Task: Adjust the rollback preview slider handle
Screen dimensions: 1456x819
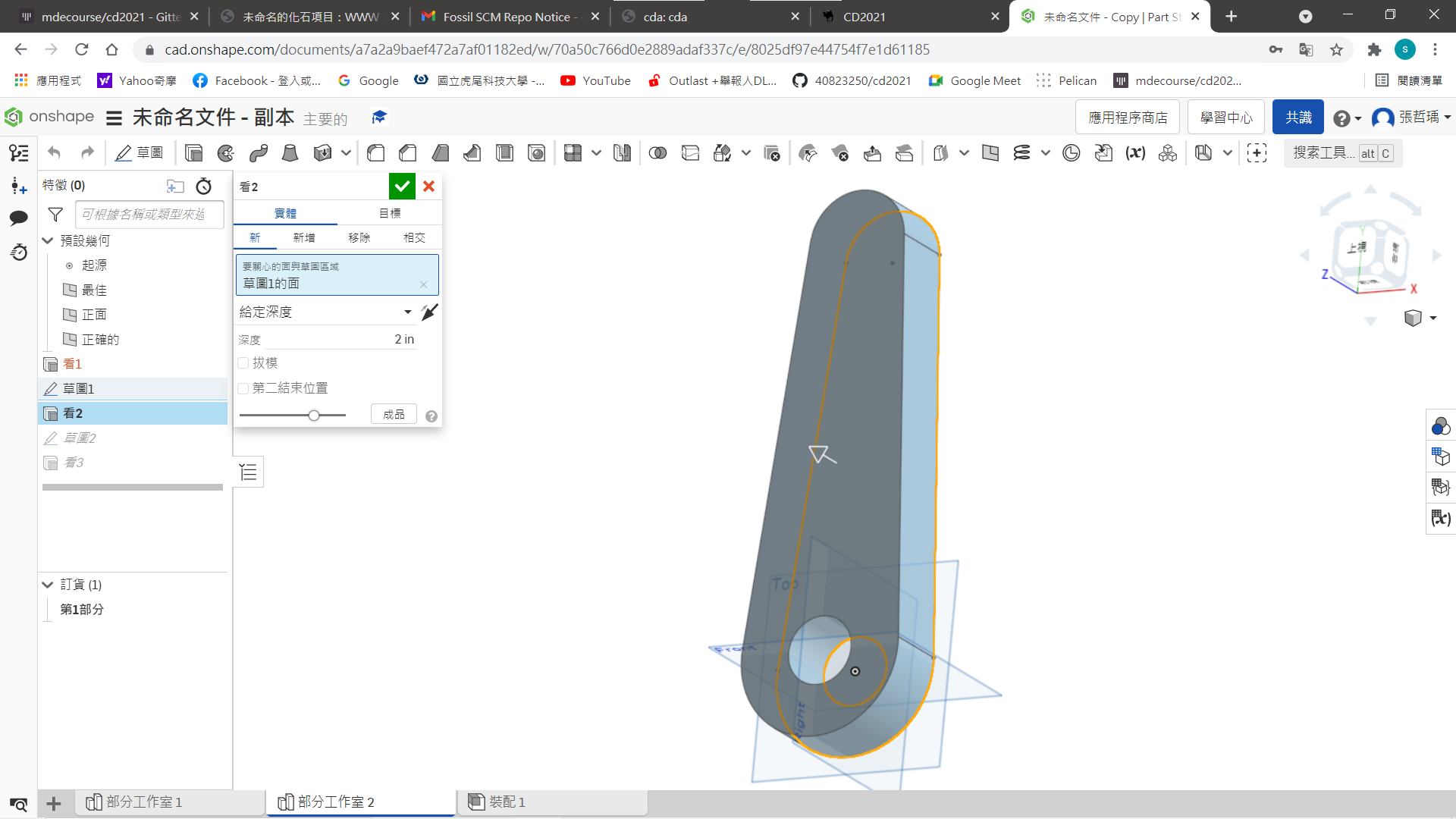Action: pos(314,416)
